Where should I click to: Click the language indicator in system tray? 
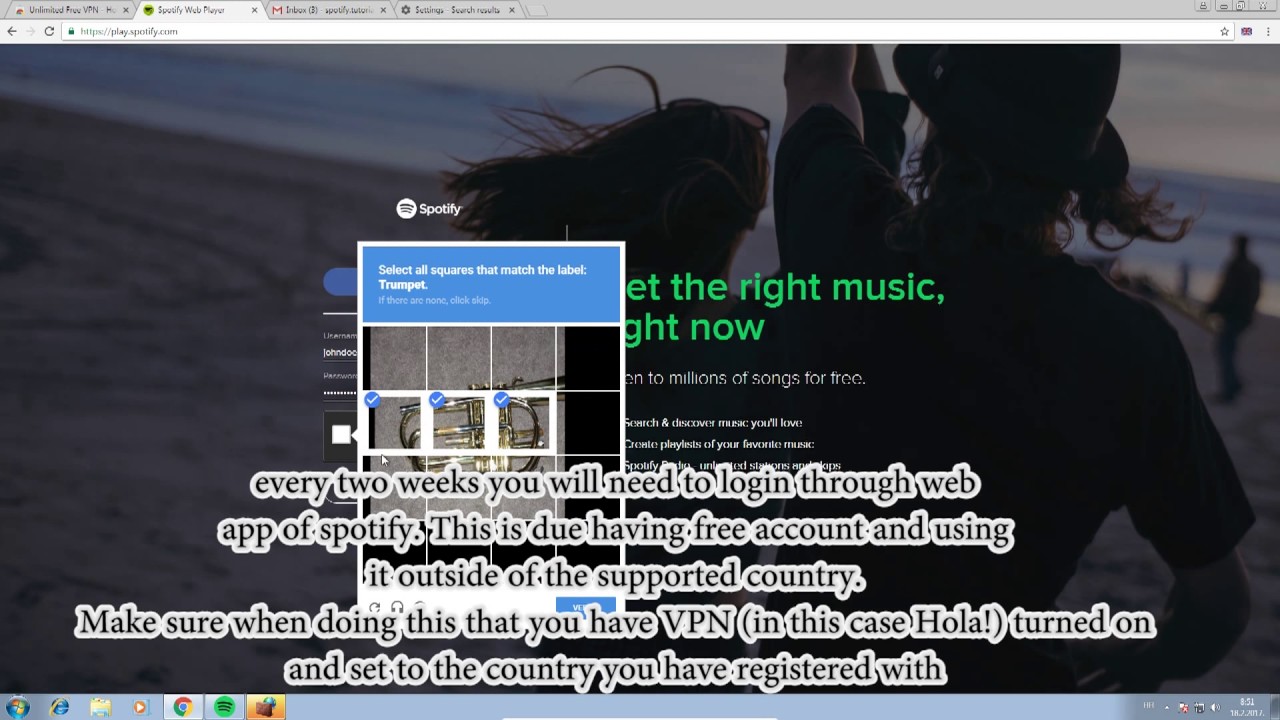click(1149, 707)
